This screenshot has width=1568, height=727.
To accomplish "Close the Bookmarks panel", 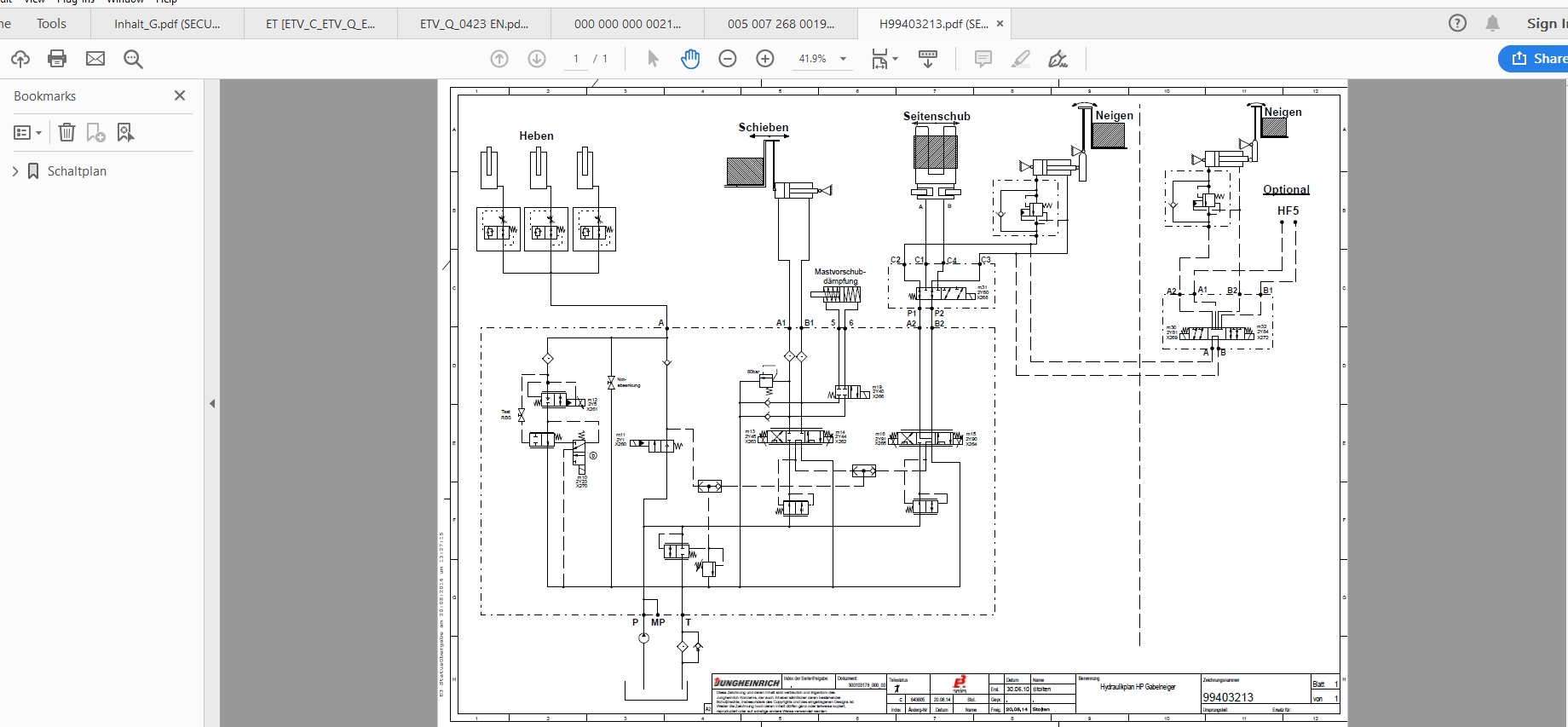I will point(180,95).
